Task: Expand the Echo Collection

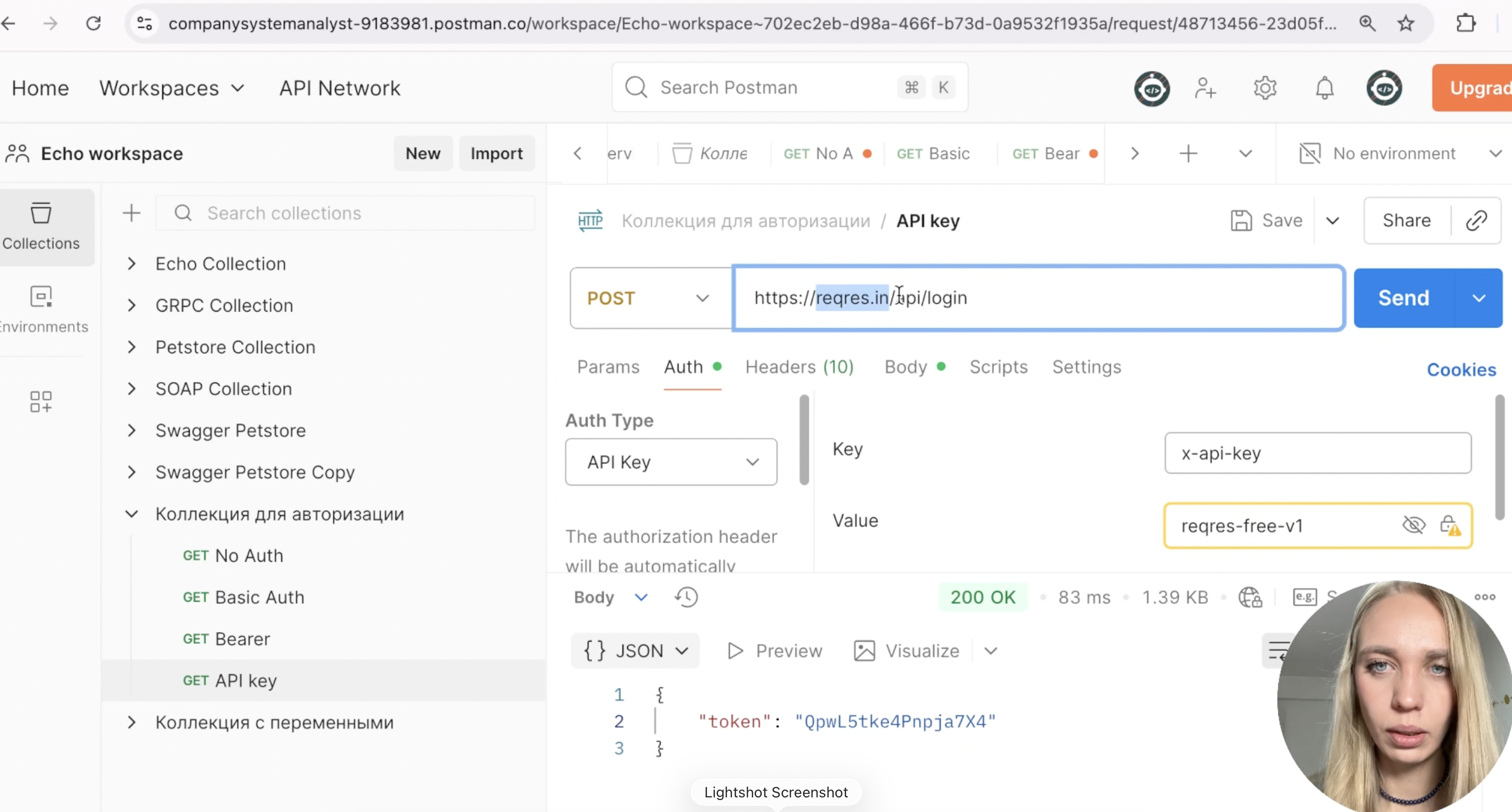Action: point(131,264)
